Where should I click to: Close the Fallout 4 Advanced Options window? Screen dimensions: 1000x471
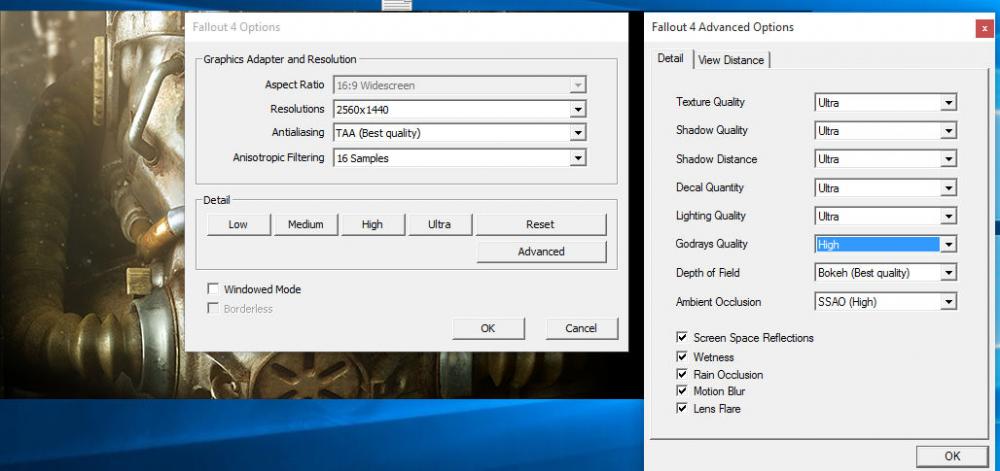[x=984, y=29]
